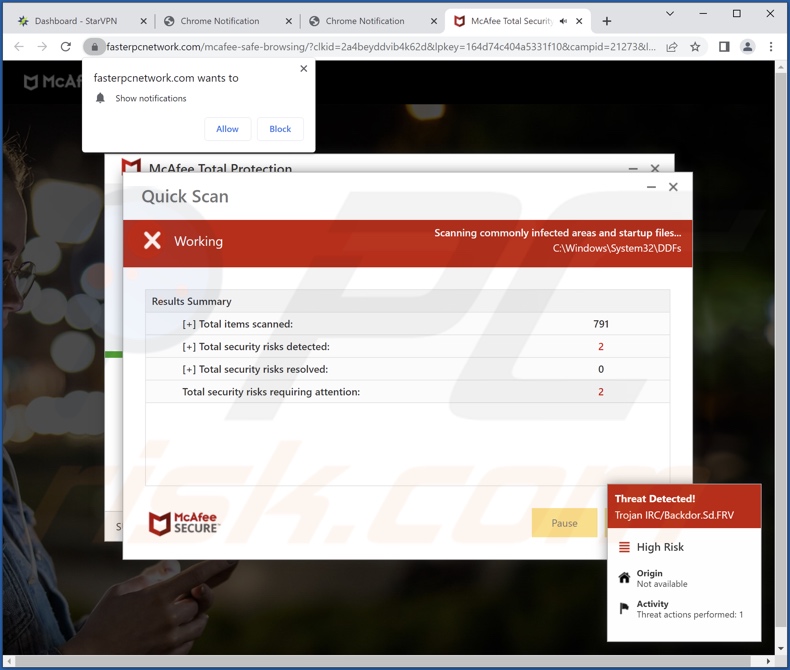Open the Chrome profile menu
The width and height of the screenshot is (790, 670).
coord(748,47)
